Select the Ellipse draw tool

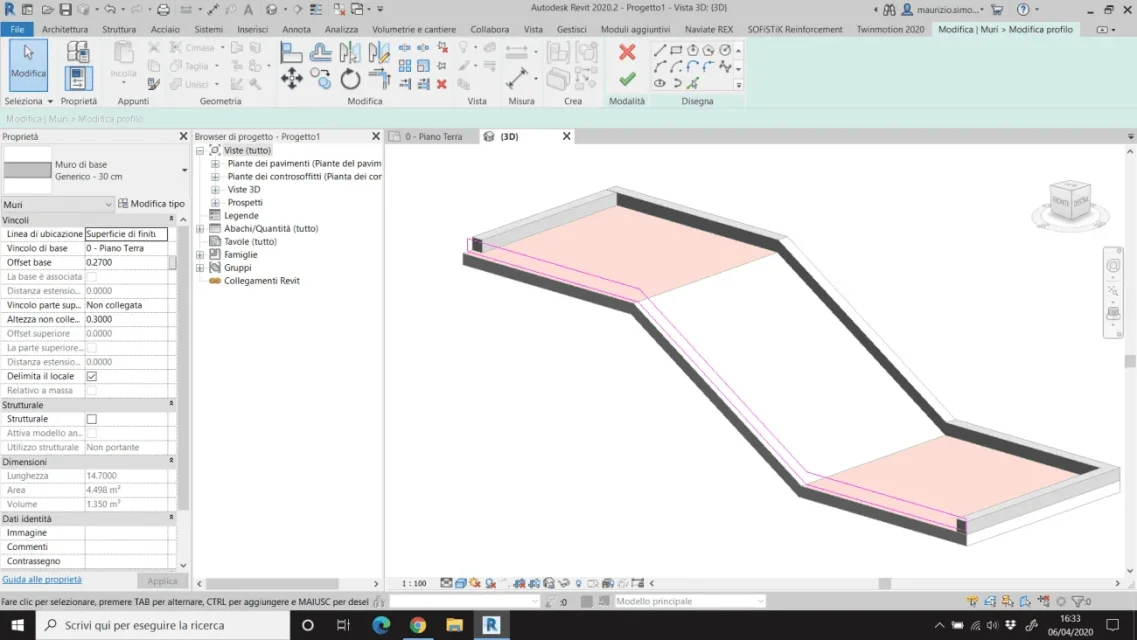659,83
